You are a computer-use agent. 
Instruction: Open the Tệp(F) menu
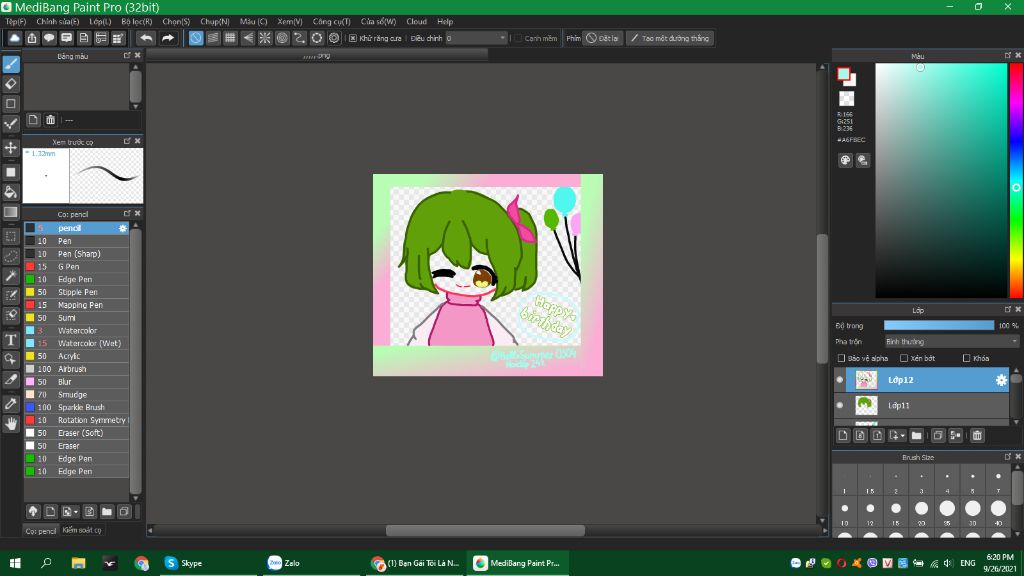click(x=16, y=22)
